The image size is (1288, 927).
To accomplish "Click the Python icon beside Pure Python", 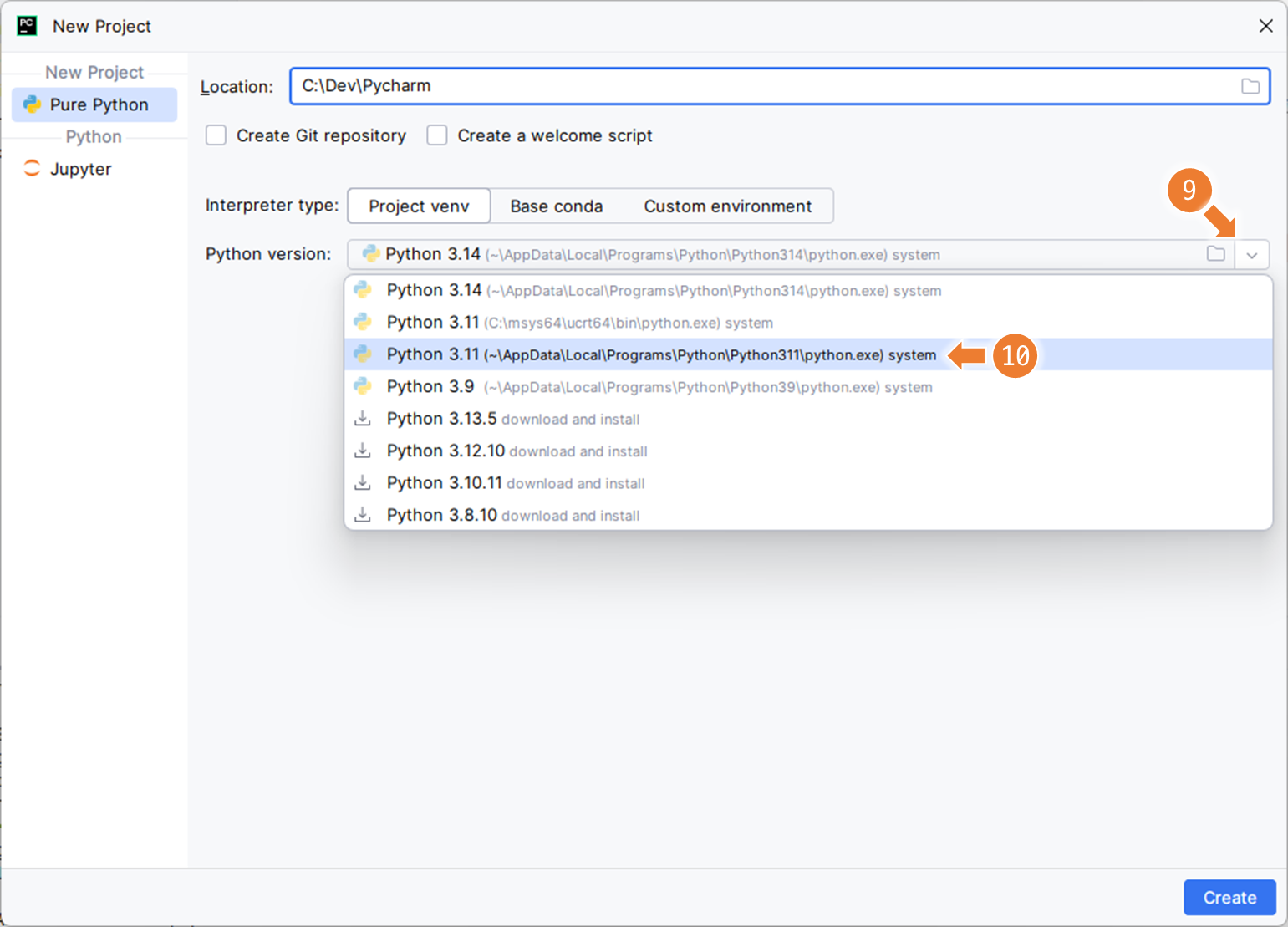I will coord(32,104).
